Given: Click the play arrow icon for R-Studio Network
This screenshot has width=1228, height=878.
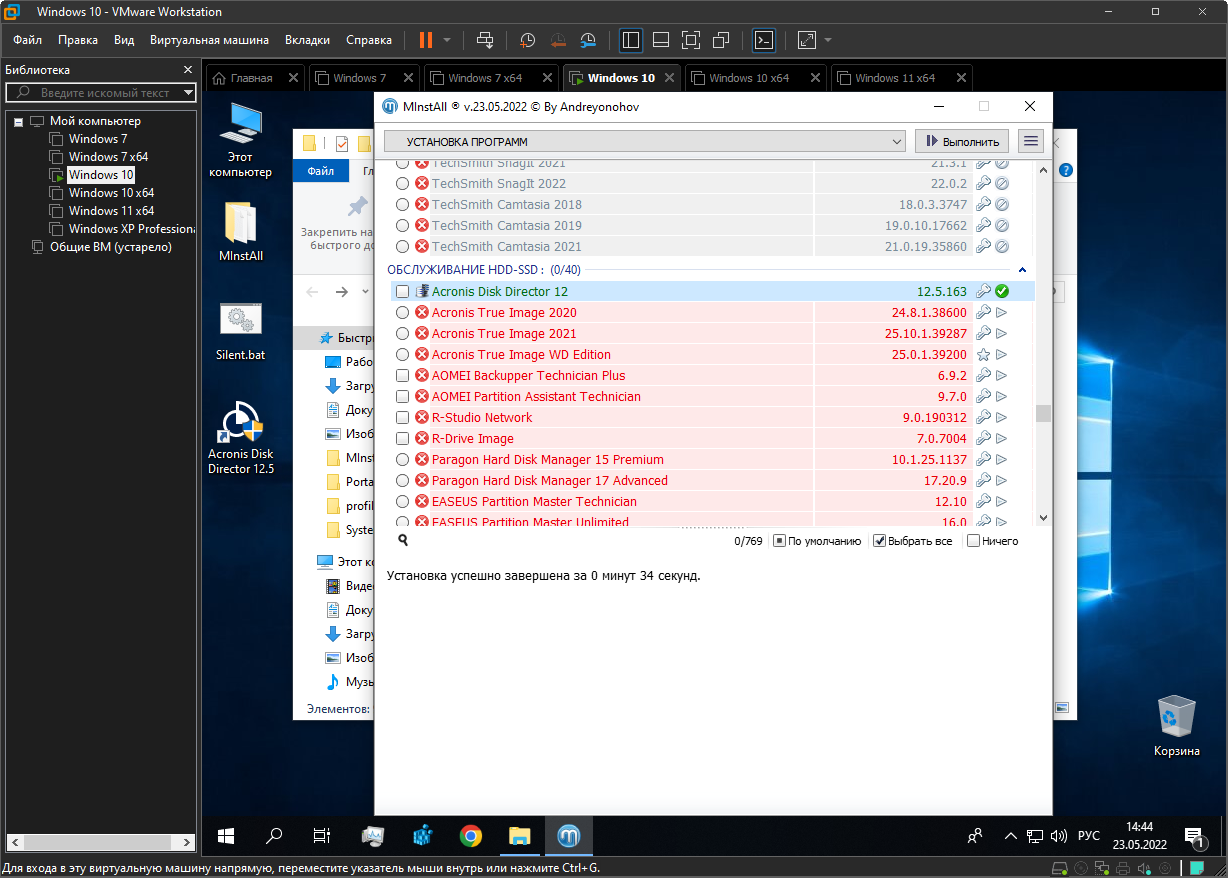Looking at the screenshot, I should point(1001,417).
